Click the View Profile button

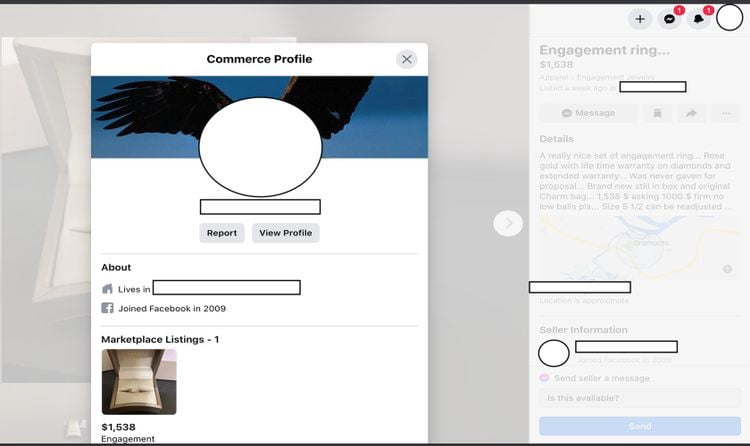(286, 233)
